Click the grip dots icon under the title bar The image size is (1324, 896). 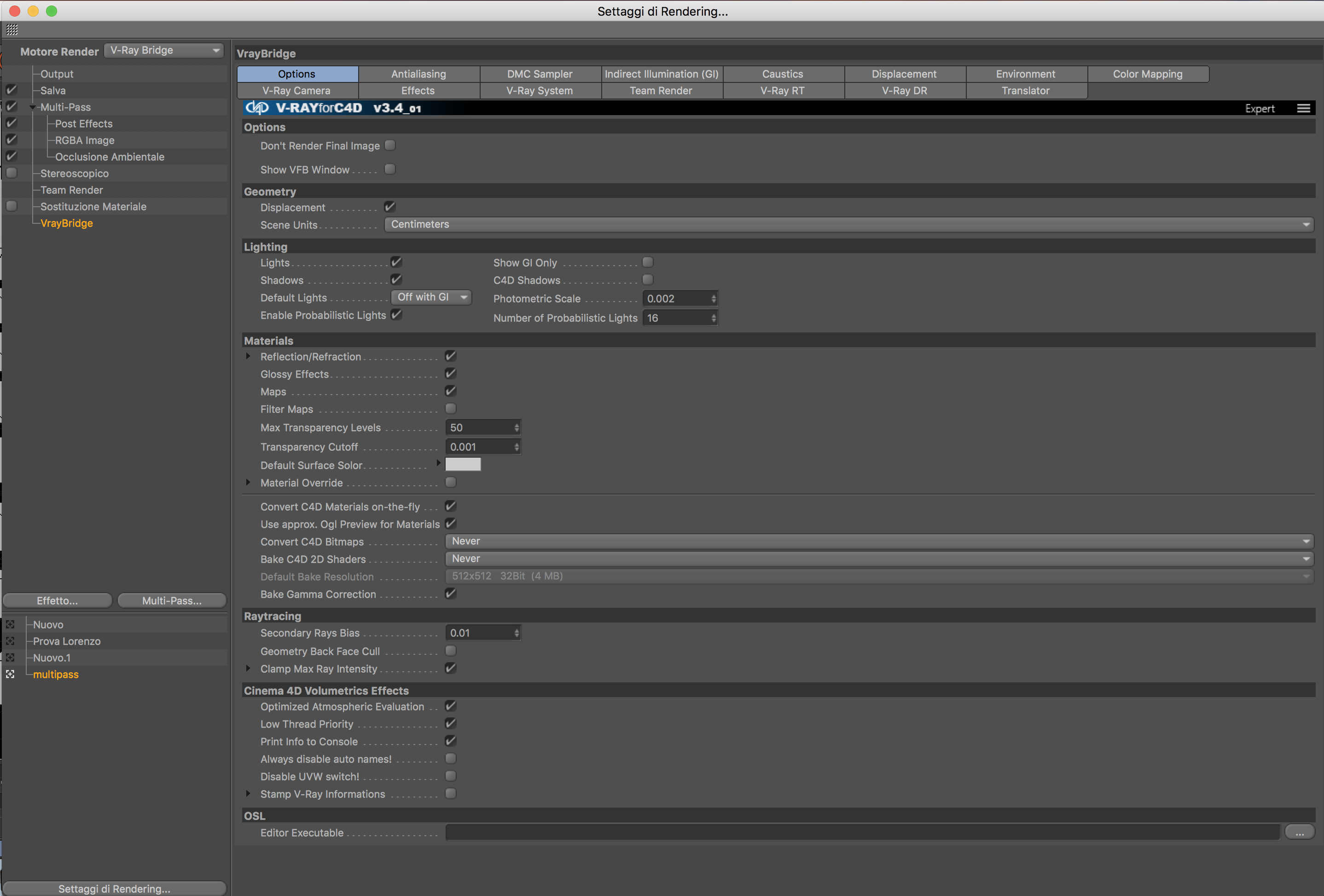(12, 29)
